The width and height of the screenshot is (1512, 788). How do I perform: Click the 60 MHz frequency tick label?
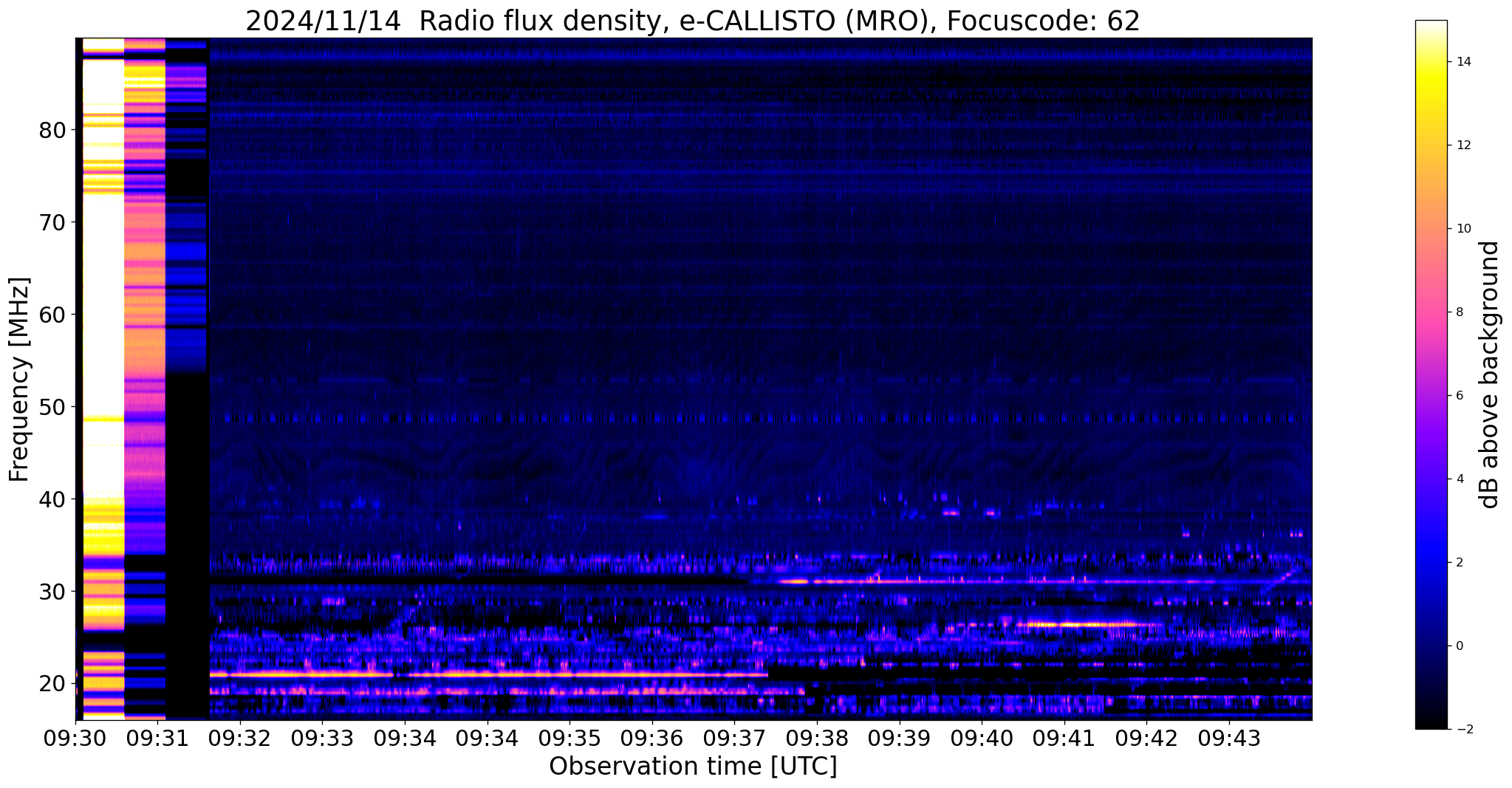pos(52,315)
